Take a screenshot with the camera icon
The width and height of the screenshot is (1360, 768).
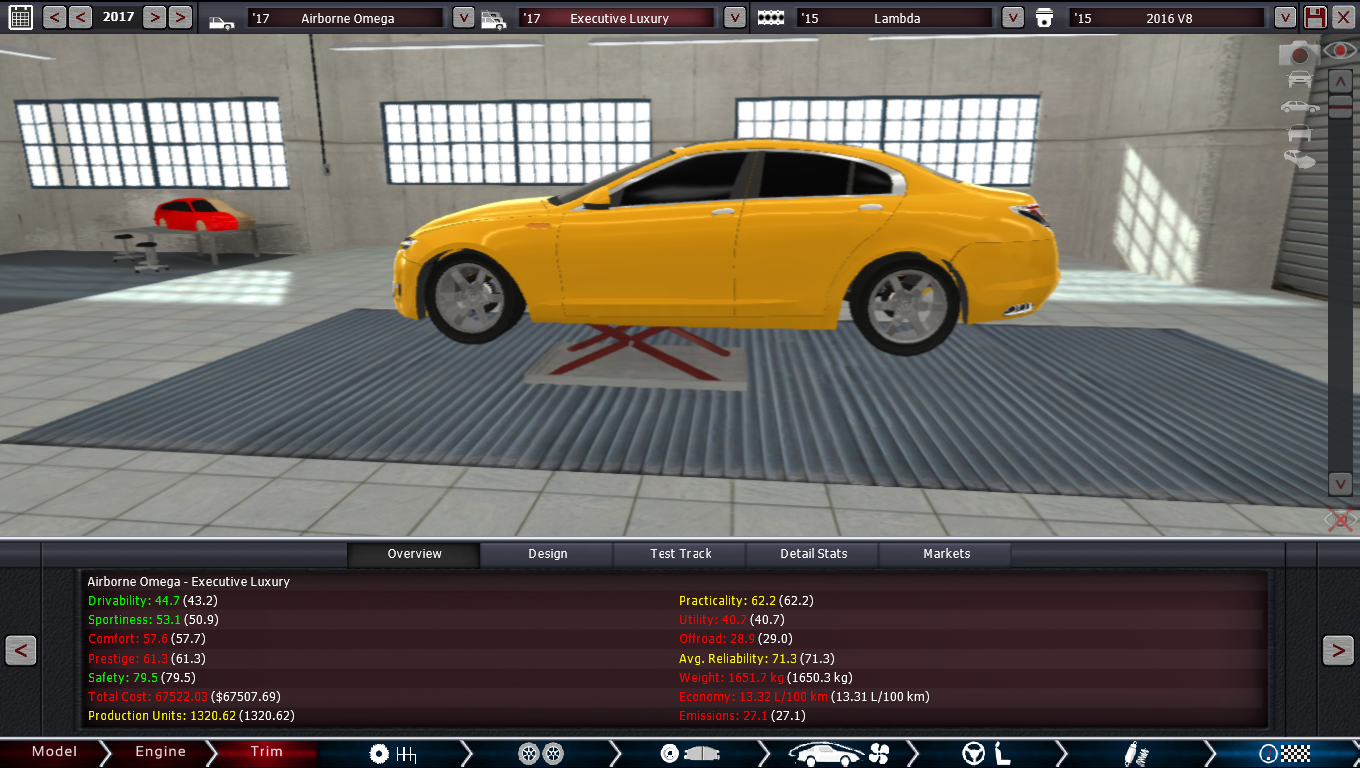(x=1299, y=54)
